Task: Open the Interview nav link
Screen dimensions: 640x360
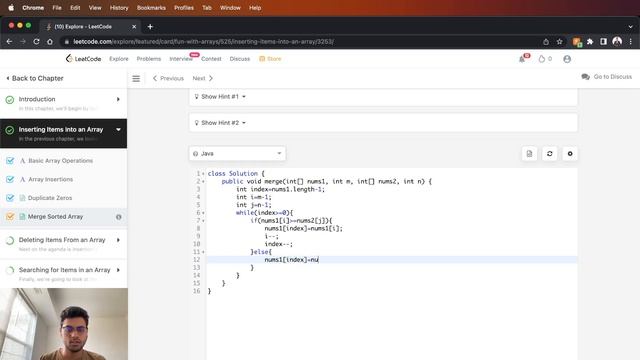Action: (181, 59)
